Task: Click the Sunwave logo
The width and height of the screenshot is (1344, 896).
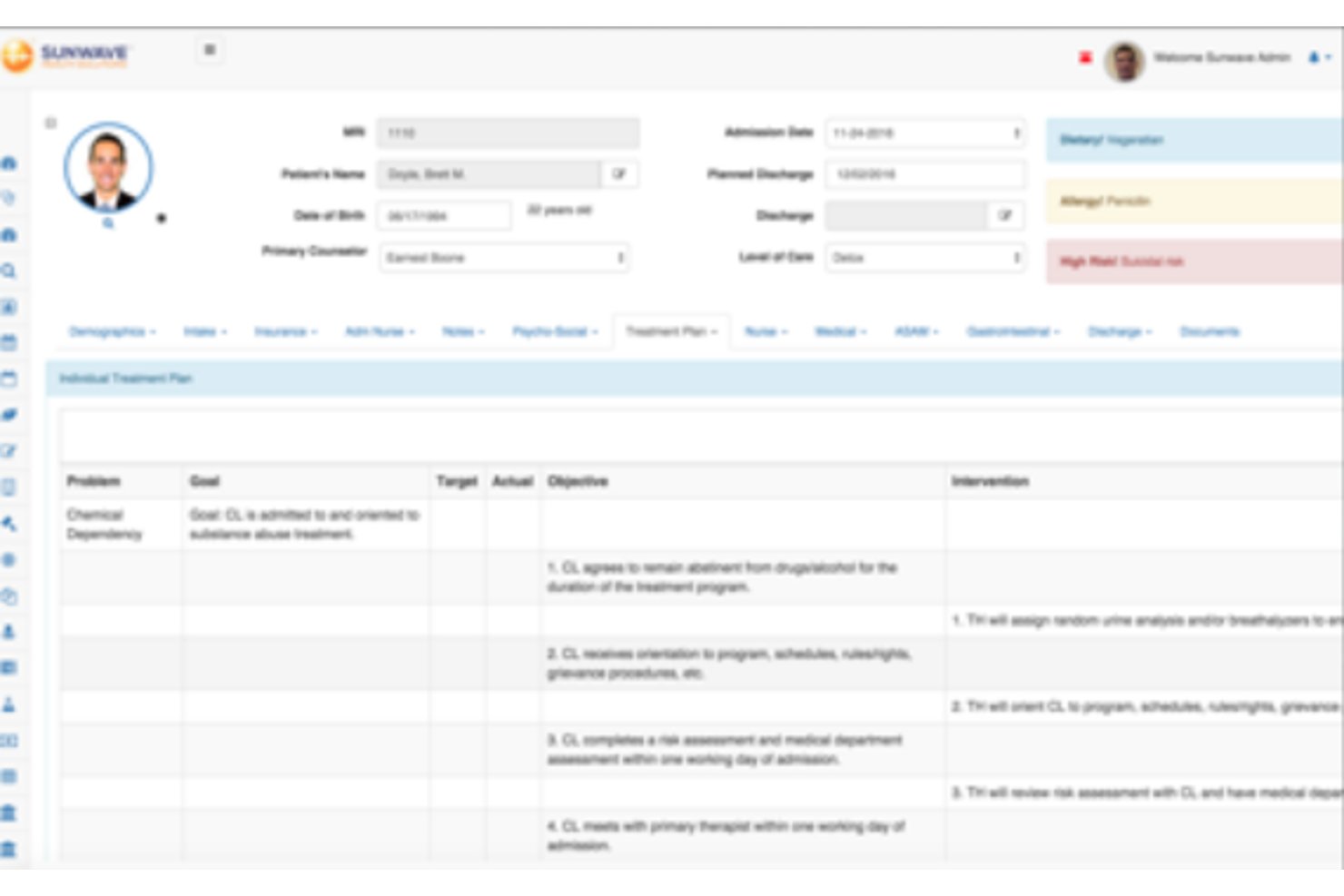Action: [65, 56]
